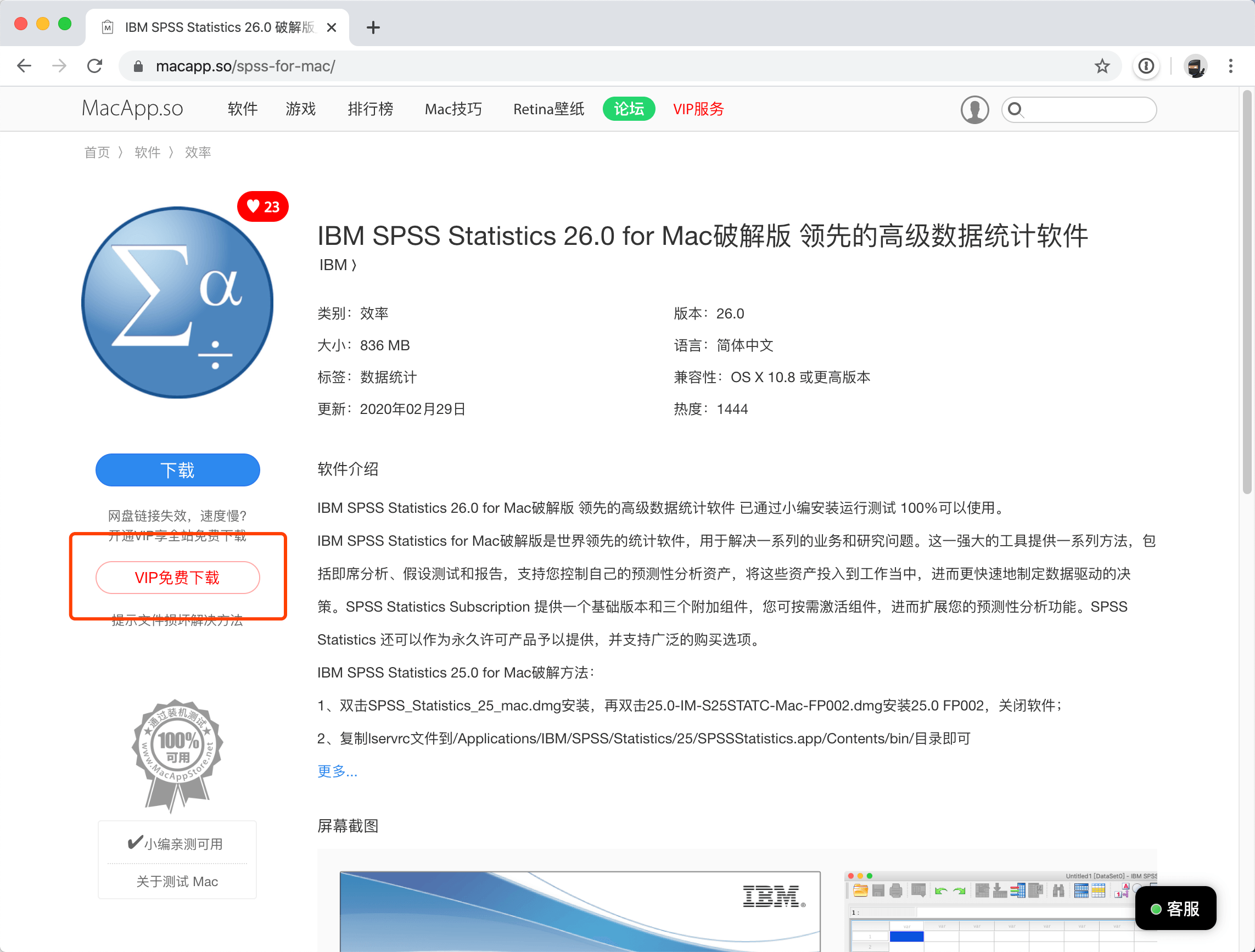Viewport: 1255px width, 952px height.
Task: Click the MacApp.so logo
Action: (x=132, y=108)
